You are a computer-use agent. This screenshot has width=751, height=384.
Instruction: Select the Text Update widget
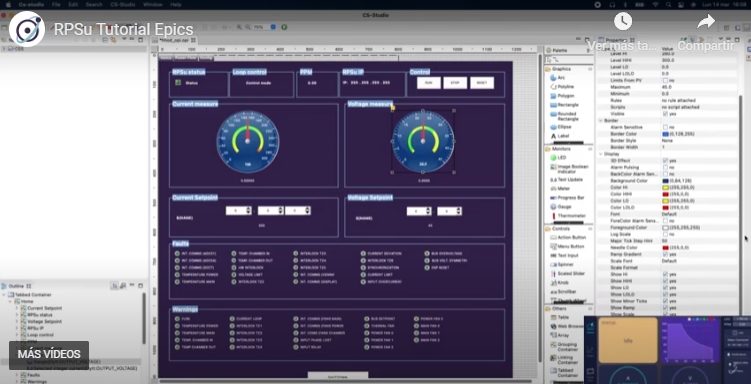tap(566, 180)
